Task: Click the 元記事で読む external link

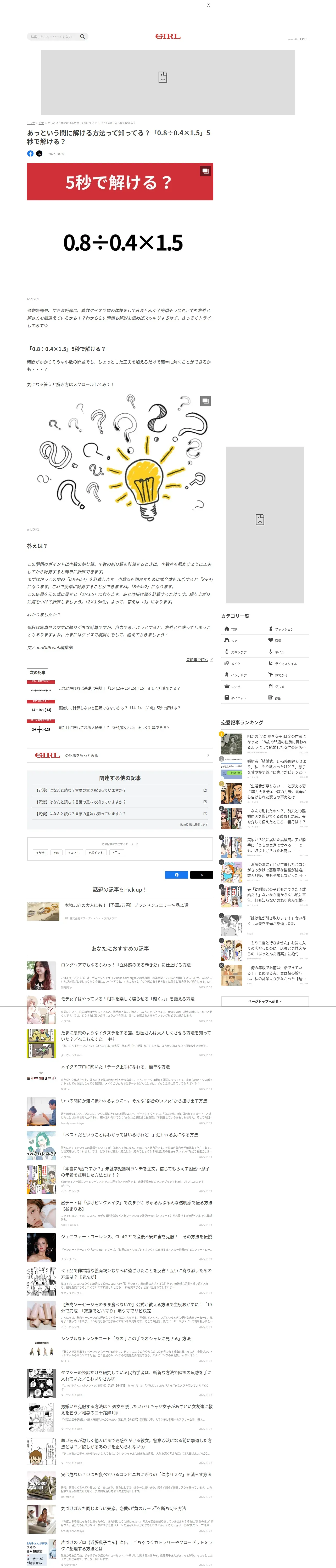Action: (x=199, y=659)
